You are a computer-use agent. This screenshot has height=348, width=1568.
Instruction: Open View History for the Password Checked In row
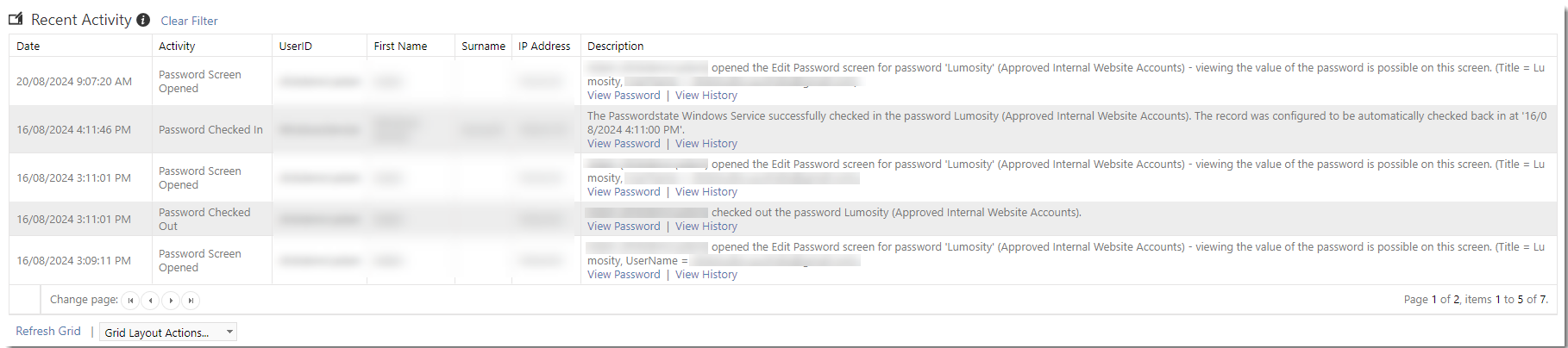click(706, 144)
